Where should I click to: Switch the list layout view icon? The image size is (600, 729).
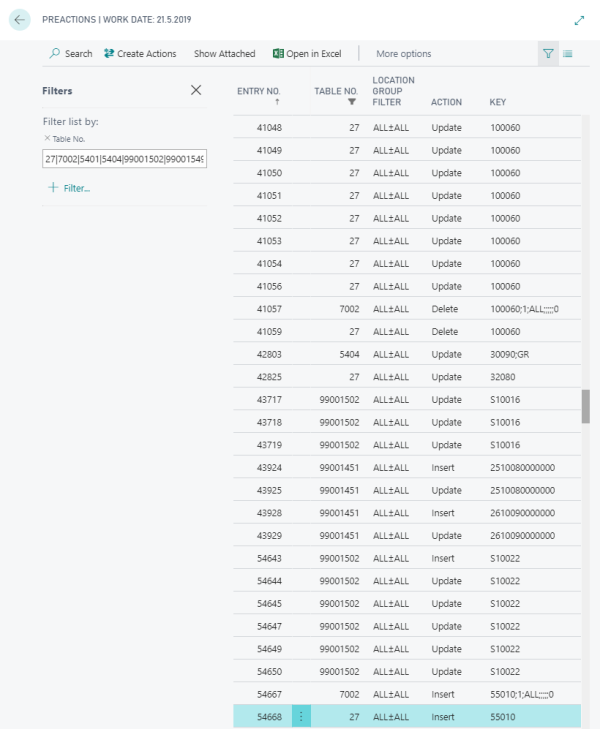pos(568,54)
